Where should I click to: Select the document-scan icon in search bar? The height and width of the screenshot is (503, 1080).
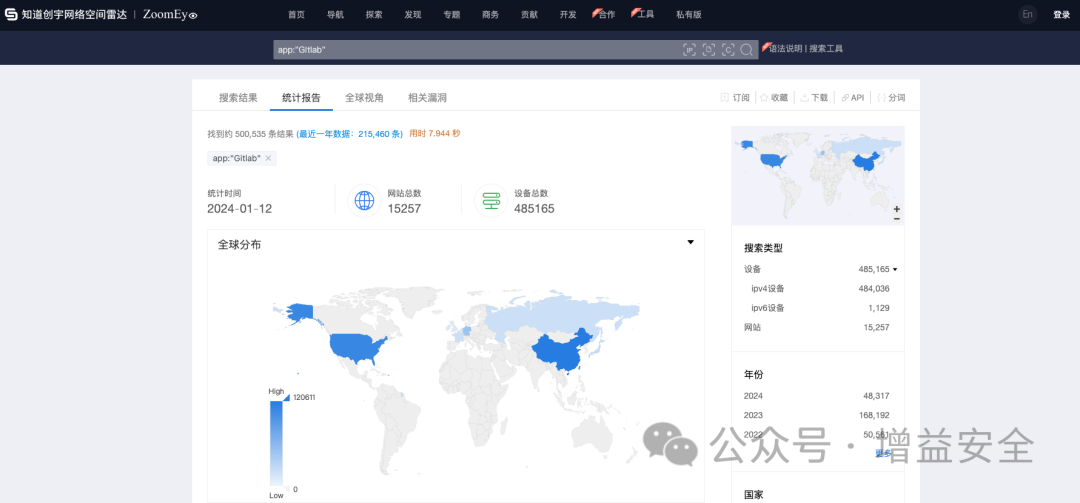point(709,50)
